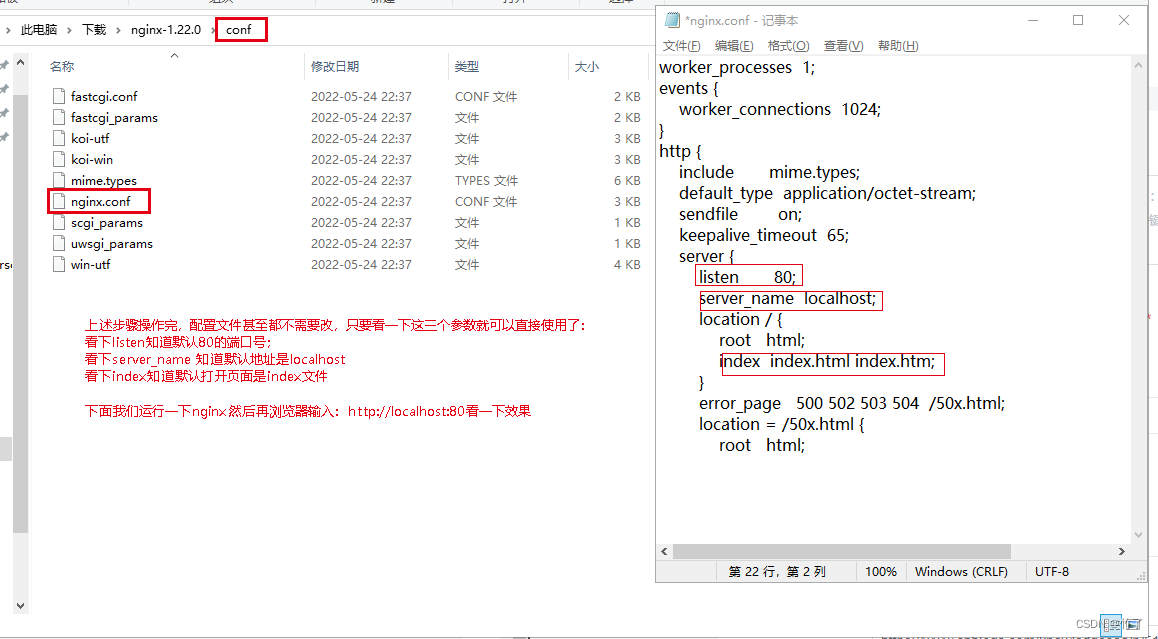Select the koi-win file icon
The height and width of the screenshot is (639, 1158).
[59, 159]
